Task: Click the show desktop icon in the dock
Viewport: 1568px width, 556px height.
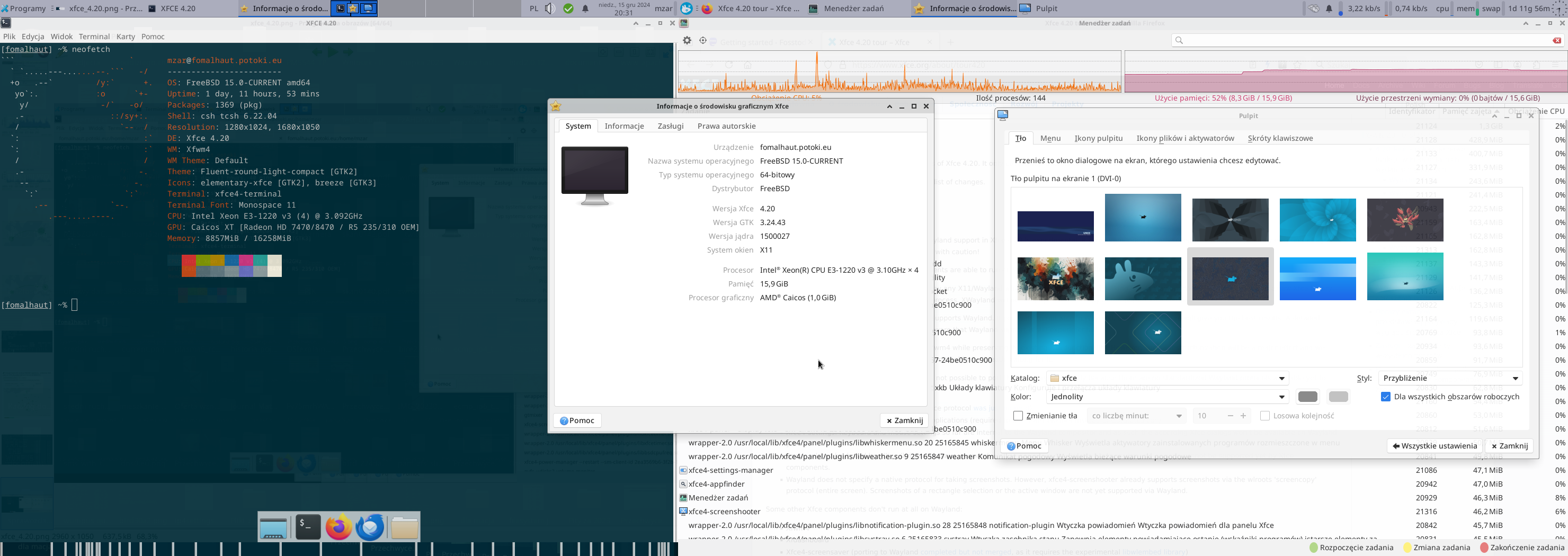Action: coord(273,528)
